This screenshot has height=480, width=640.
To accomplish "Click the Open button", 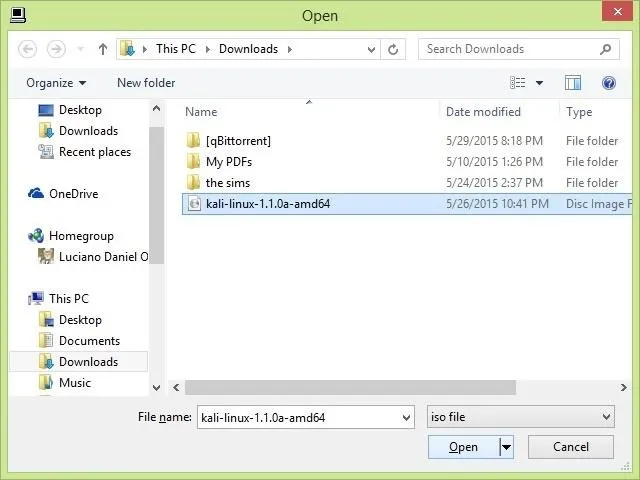I will 464,447.
